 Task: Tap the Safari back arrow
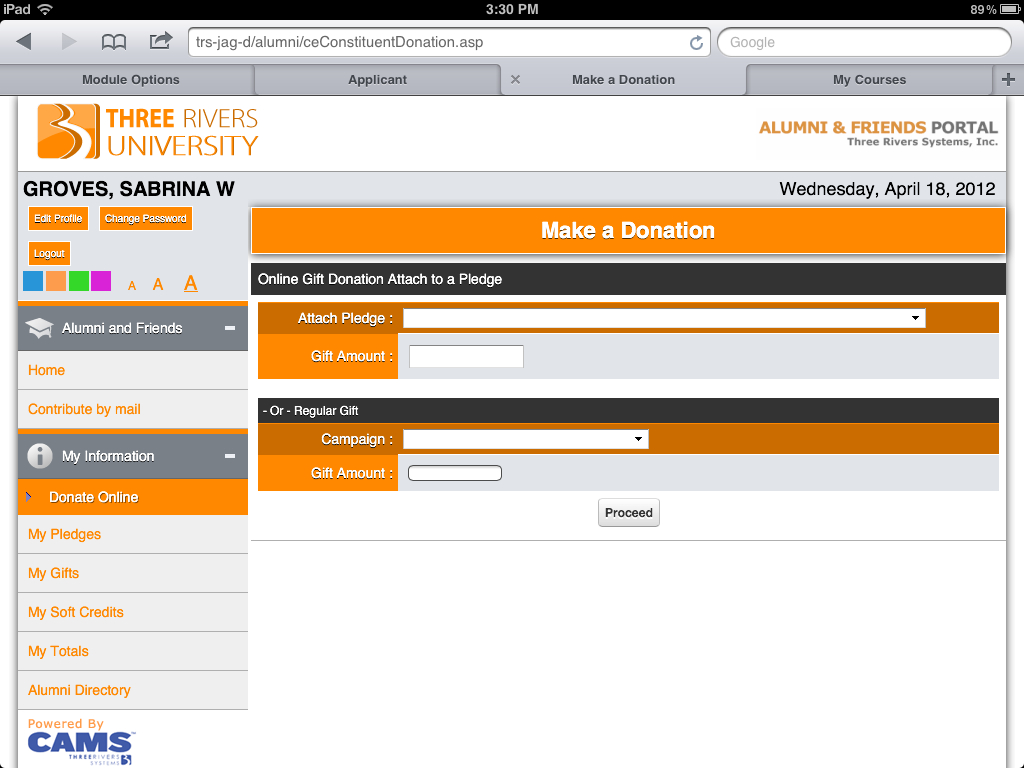[24, 42]
